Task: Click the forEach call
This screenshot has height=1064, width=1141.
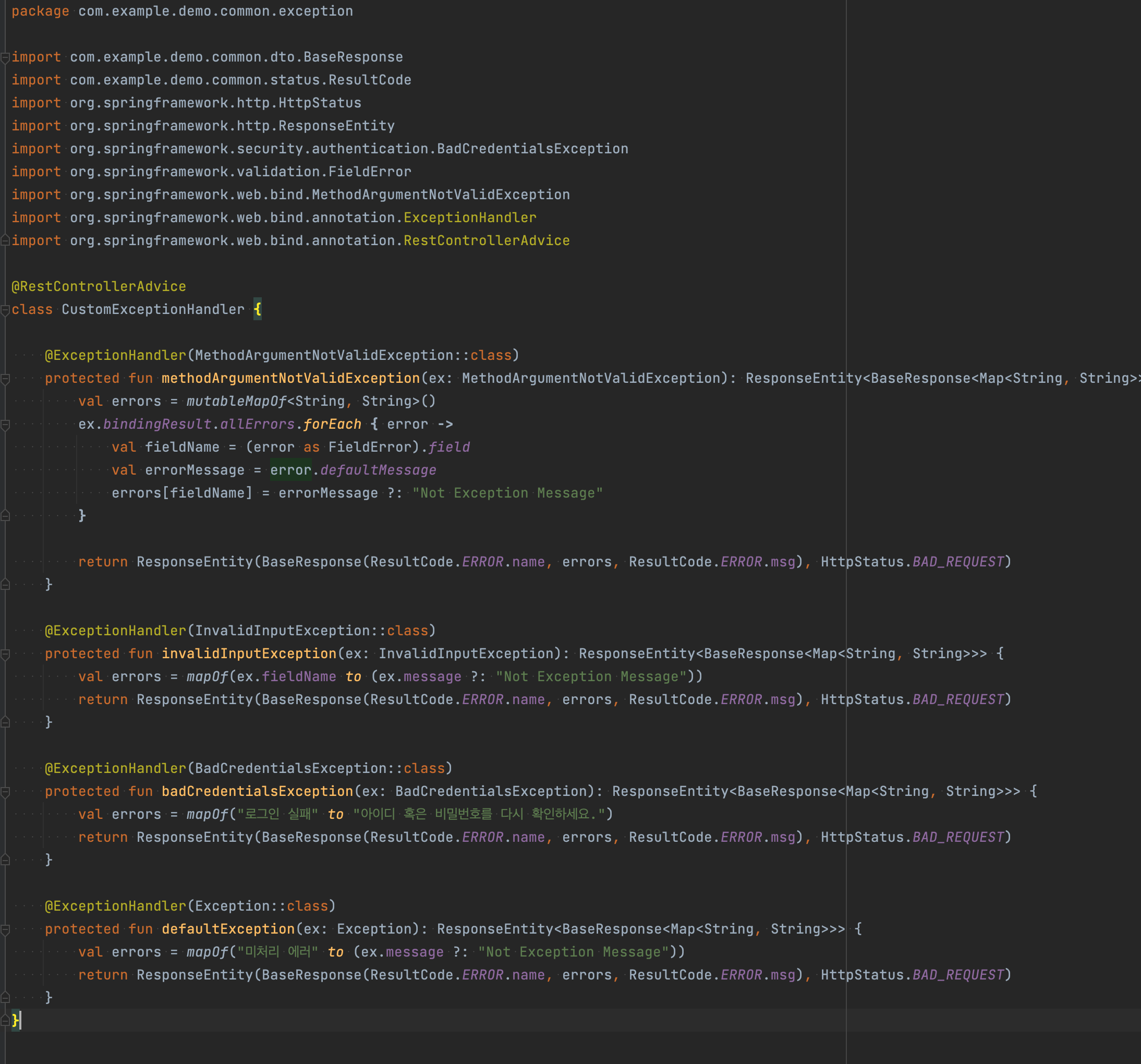Action: tap(332, 424)
